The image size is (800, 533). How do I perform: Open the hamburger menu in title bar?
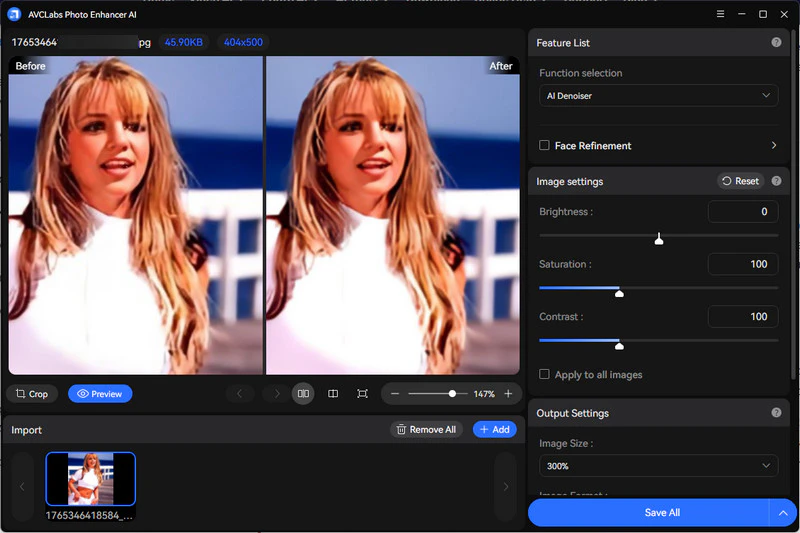[720, 14]
